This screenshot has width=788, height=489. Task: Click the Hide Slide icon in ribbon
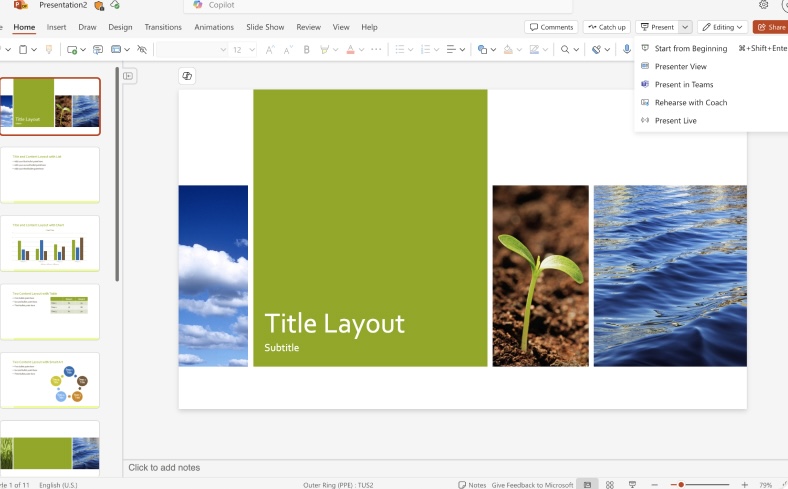point(141,49)
